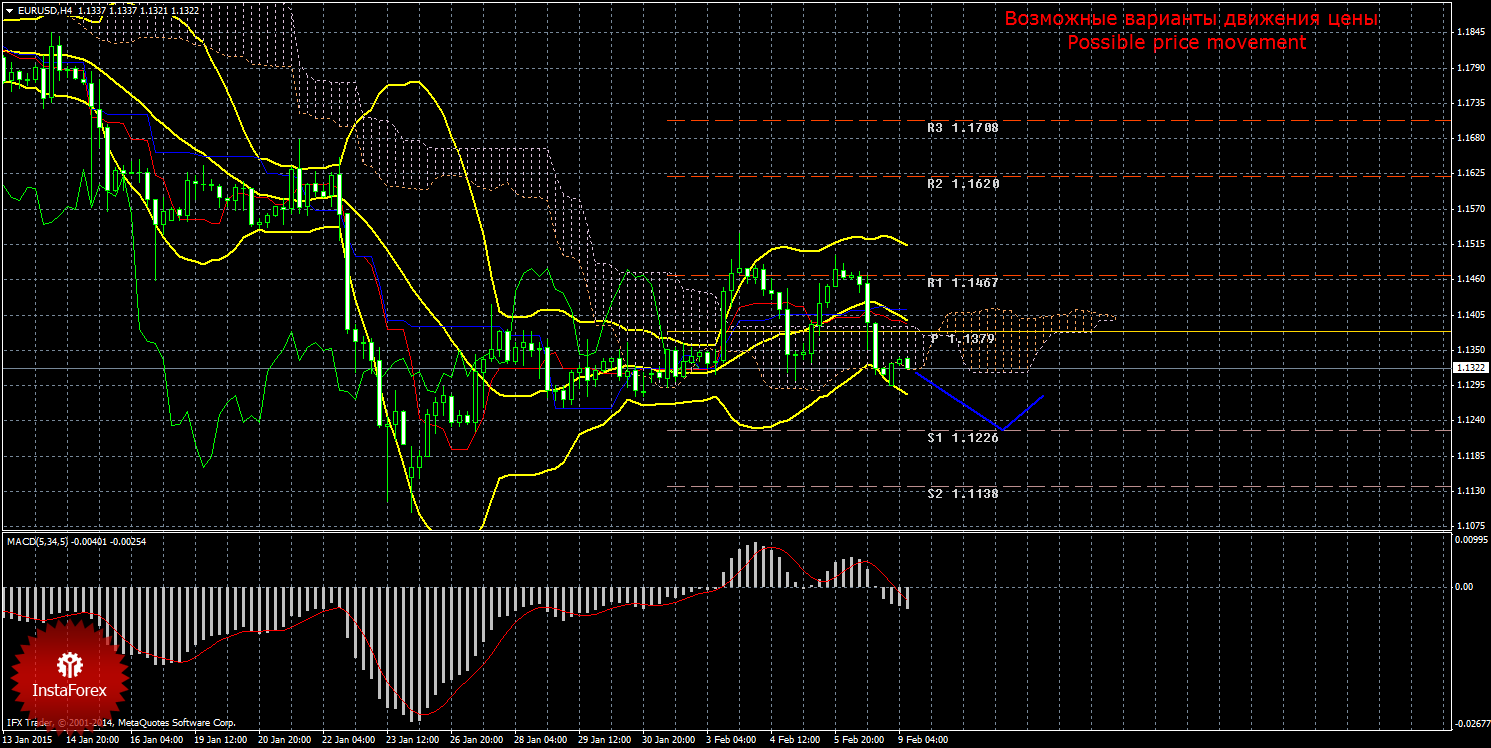Click the 1.1845 price scale value
Viewport: 1491px width, 748px height.
[x=1469, y=33]
